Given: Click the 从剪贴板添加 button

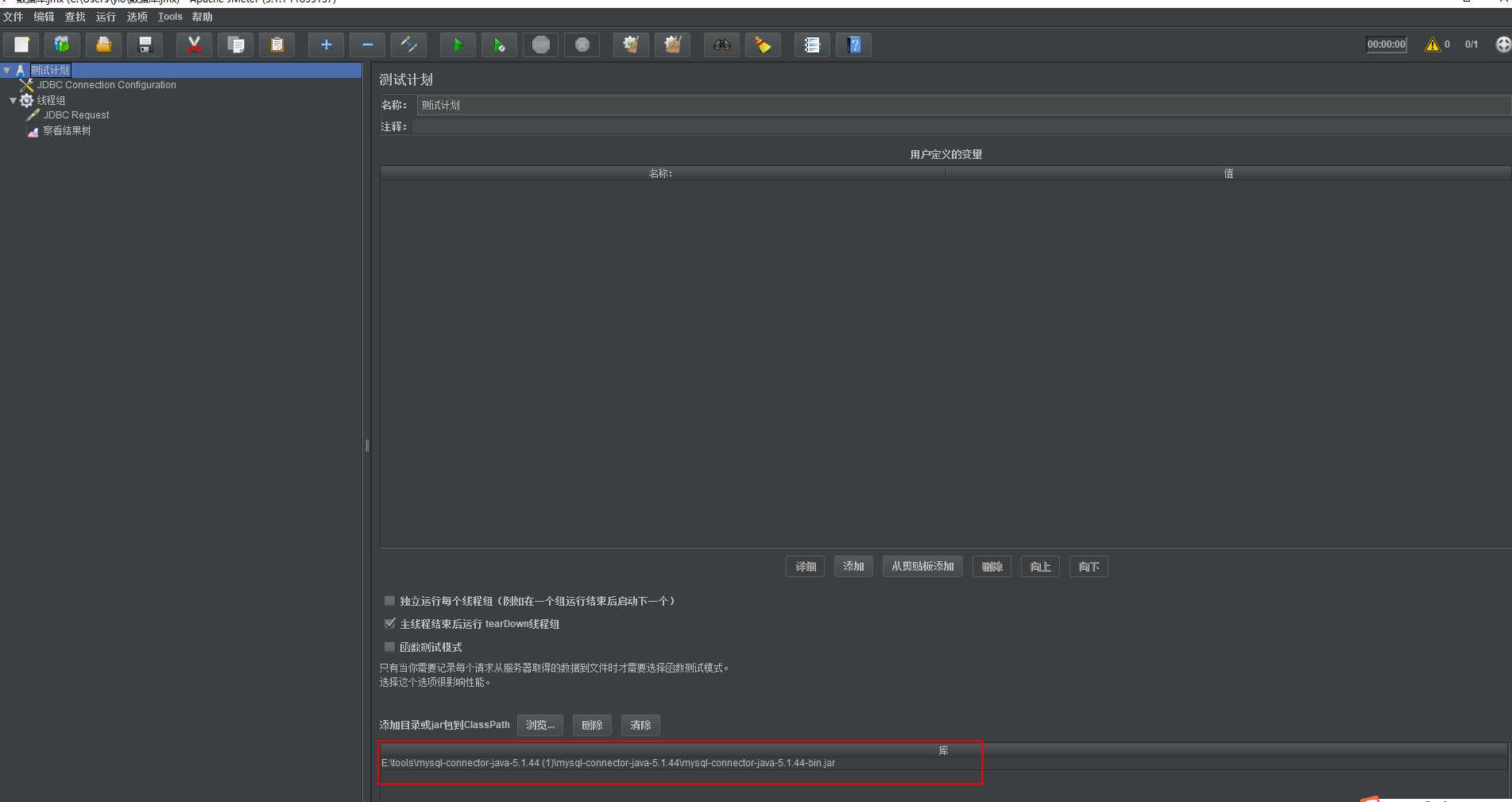Looking at the screenshot, I should (923, 567).
